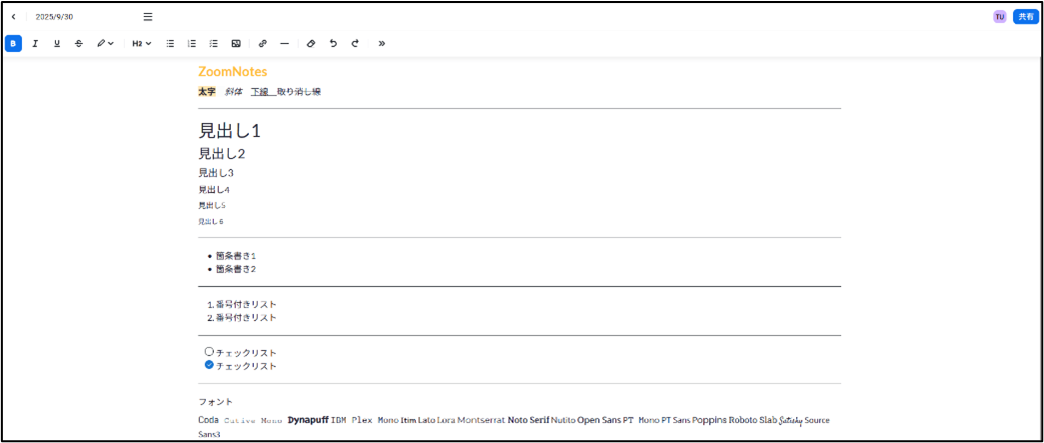1044x443 pixels.
Task: Open the H2 heading level dropdown
Action: click(x=142, y=43)
